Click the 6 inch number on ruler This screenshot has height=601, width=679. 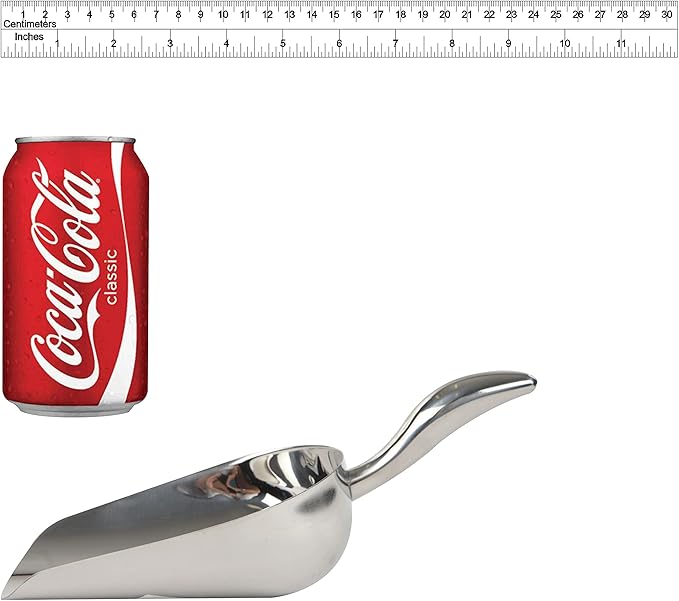pyautogui.click(x=339, y=43)
